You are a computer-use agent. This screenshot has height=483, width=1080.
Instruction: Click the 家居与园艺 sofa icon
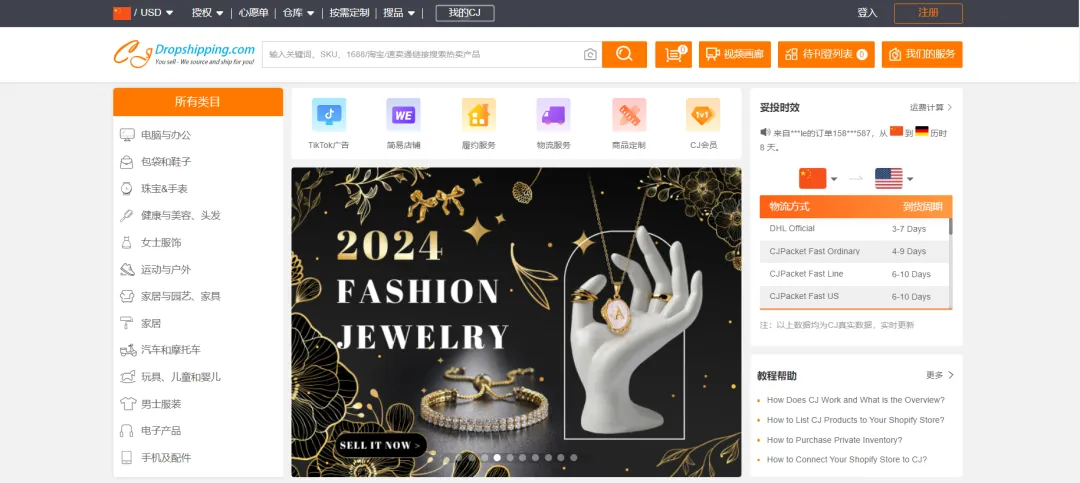pyautogui.click(x=127, y=296)
